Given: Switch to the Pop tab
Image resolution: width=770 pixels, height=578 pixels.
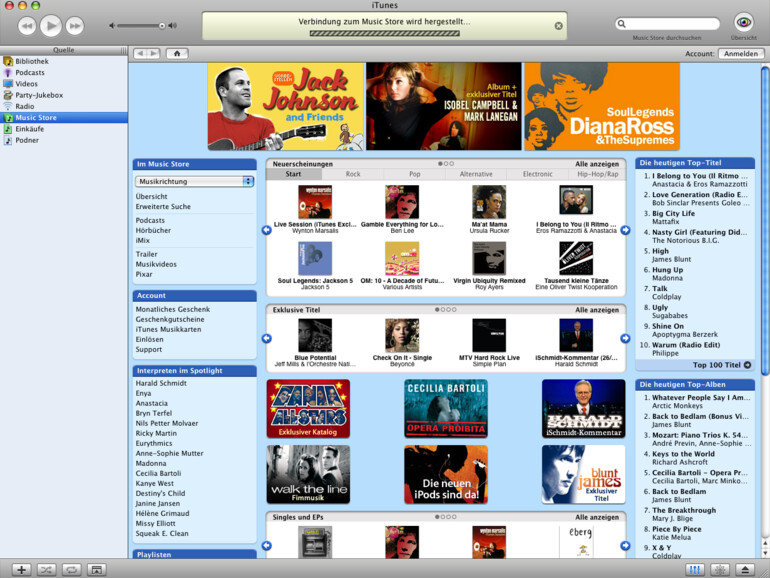Looking at the screenshot, I should [415, 174].
